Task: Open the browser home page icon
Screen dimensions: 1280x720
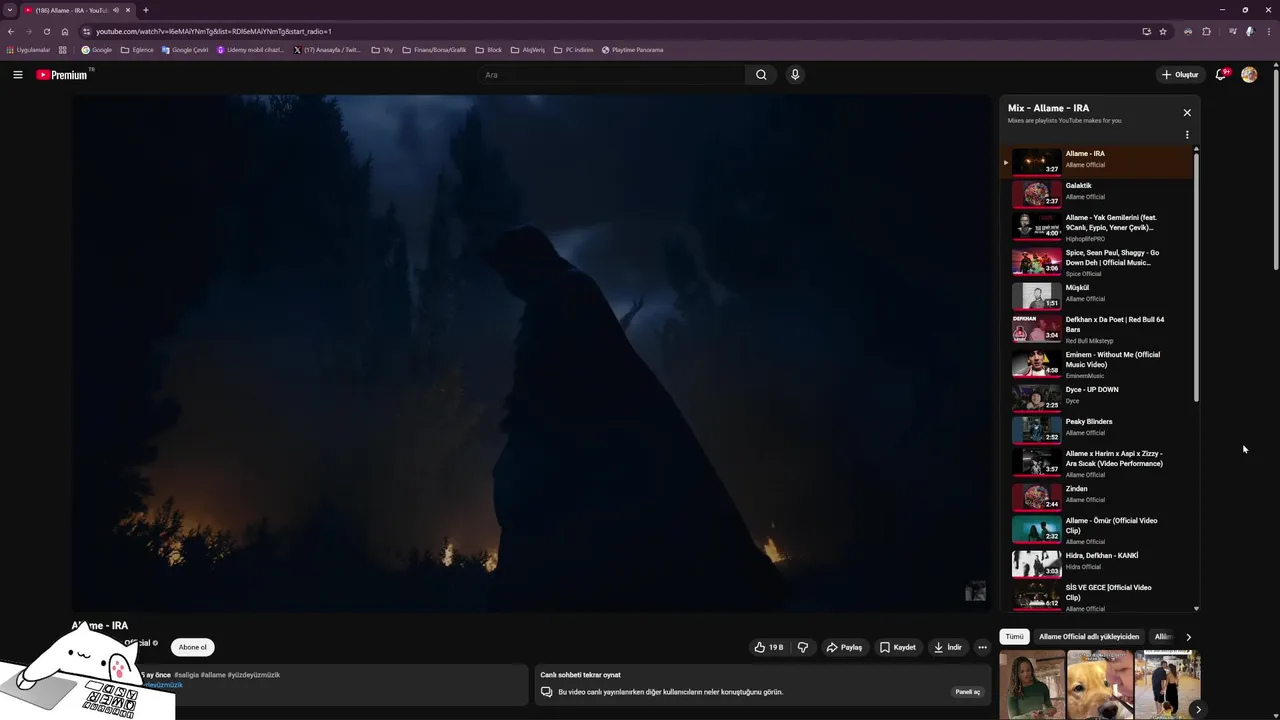Action: coord(65,31)
